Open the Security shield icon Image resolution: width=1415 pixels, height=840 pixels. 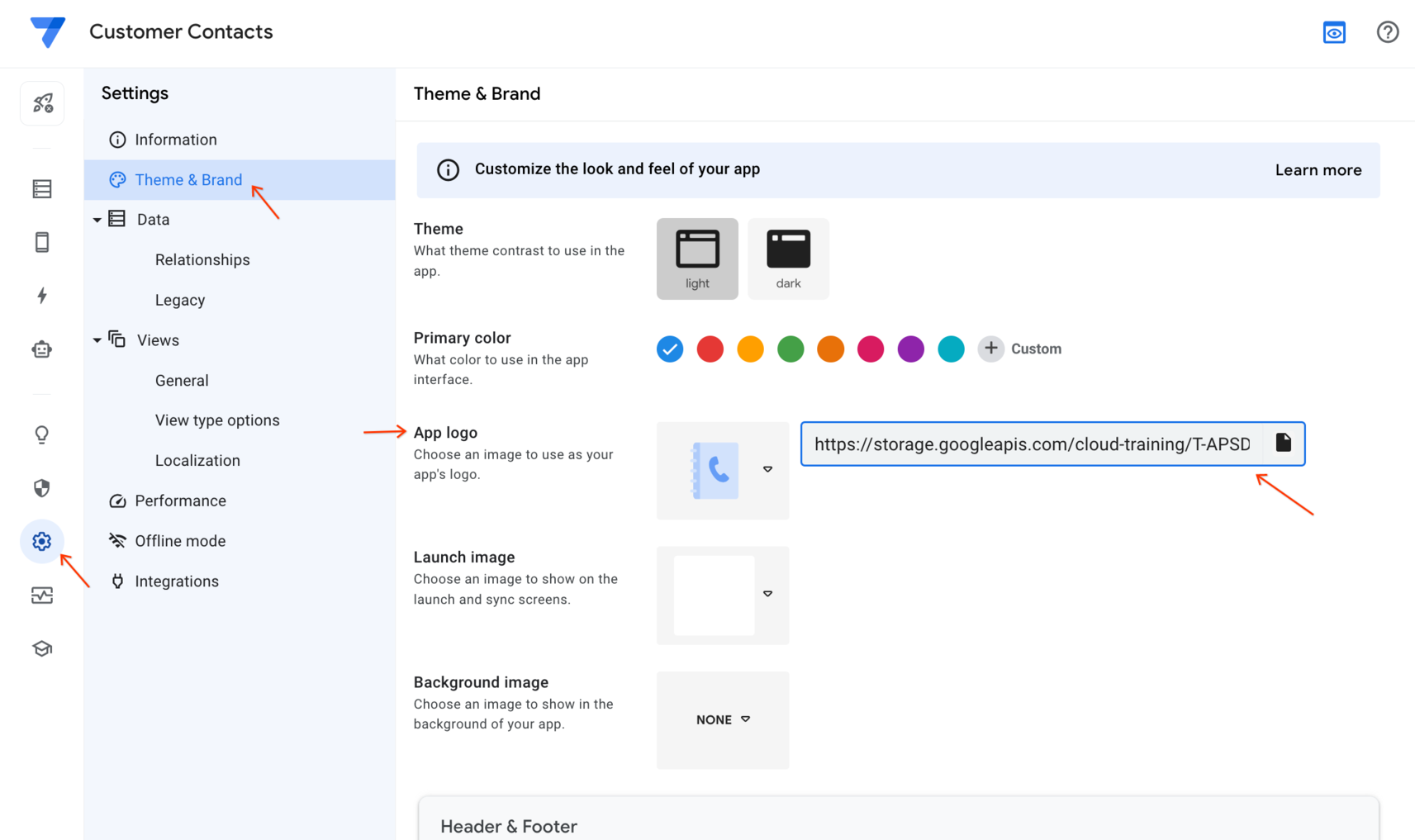tap(42, 488)
